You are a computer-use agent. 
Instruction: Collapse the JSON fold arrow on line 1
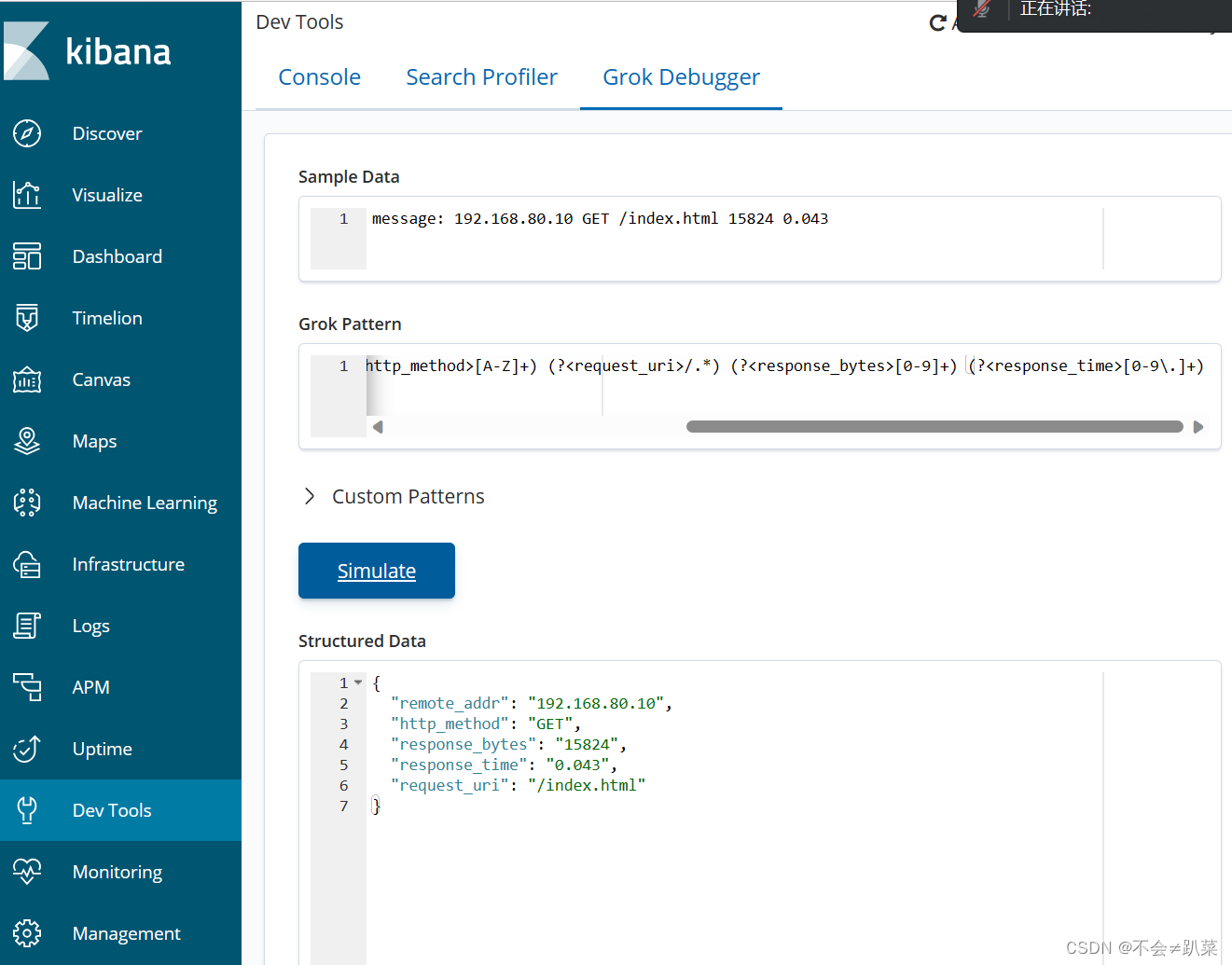(358, 682)
